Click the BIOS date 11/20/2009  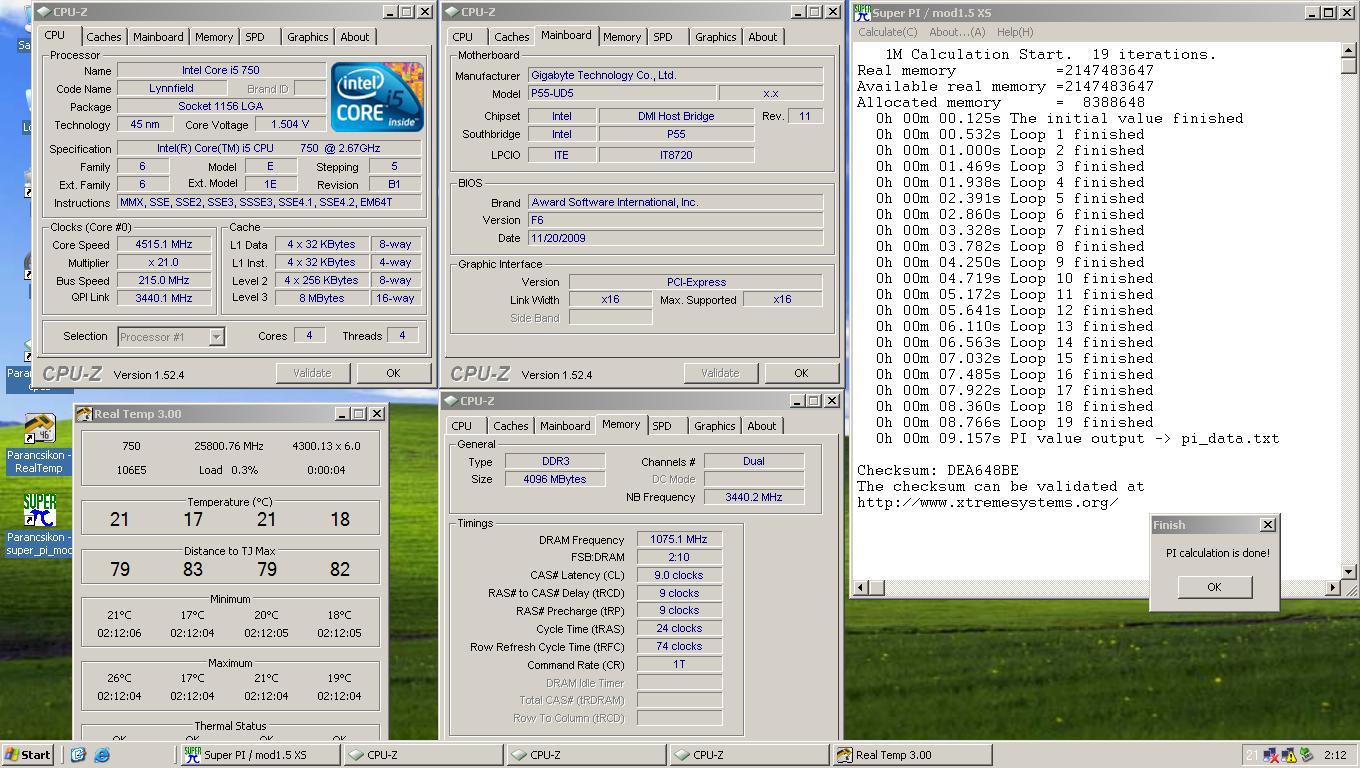[675, 238]
